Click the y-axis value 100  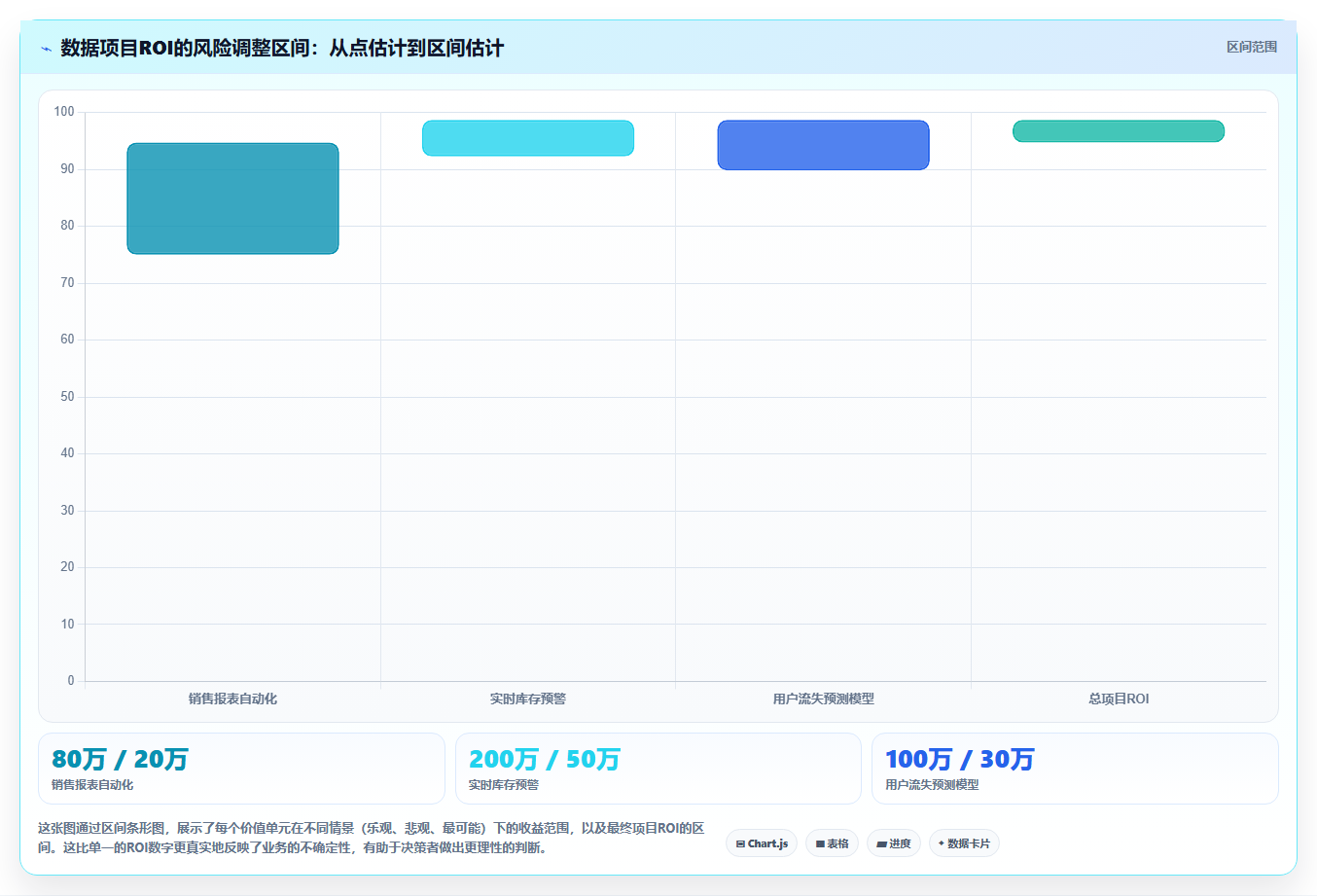(x=64, y=112)
